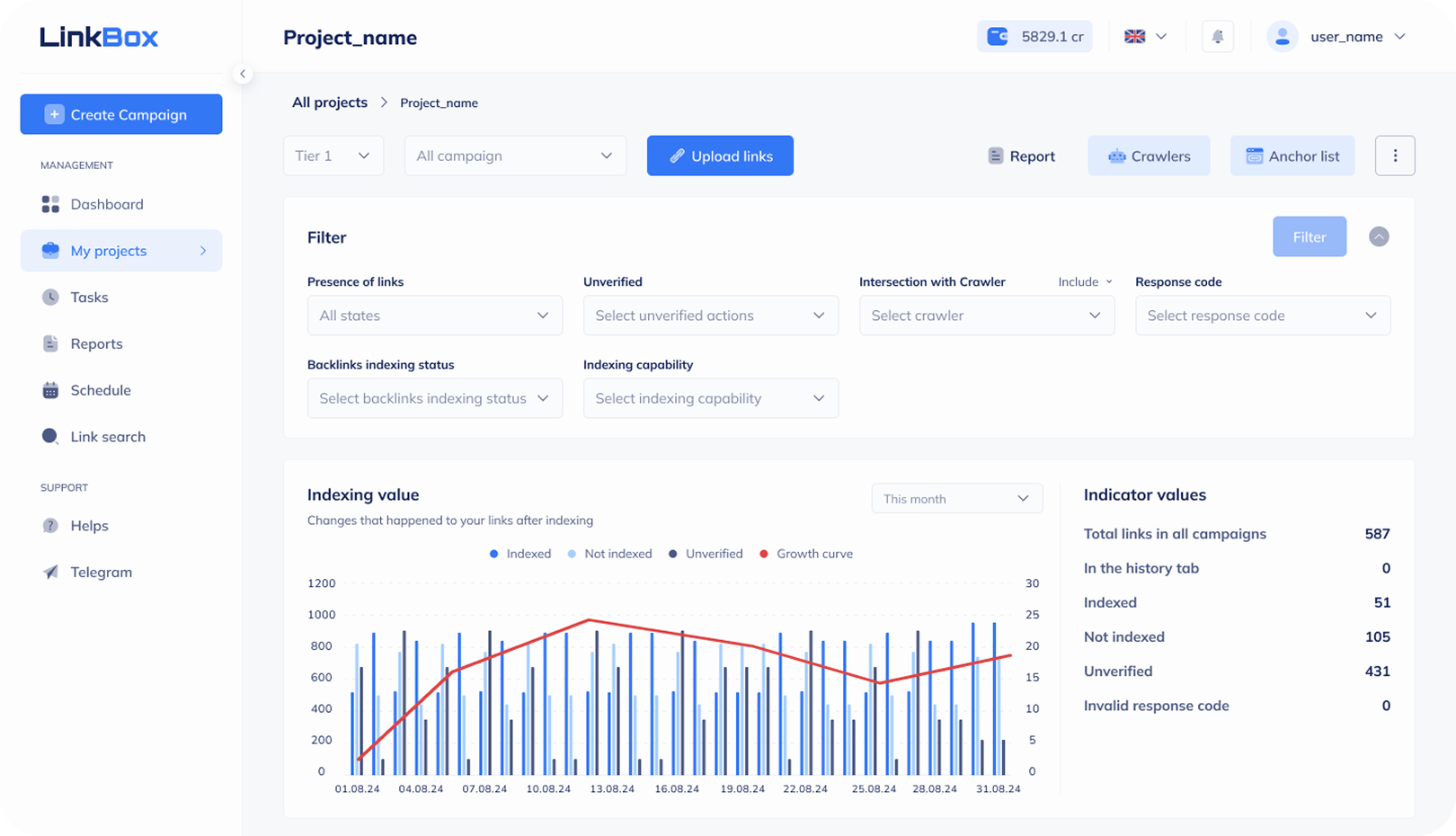Image resolution: width=1456 pixels, height=836 pixels.
Task: Toggle the Indexed legend series
Action: (520, 554)
